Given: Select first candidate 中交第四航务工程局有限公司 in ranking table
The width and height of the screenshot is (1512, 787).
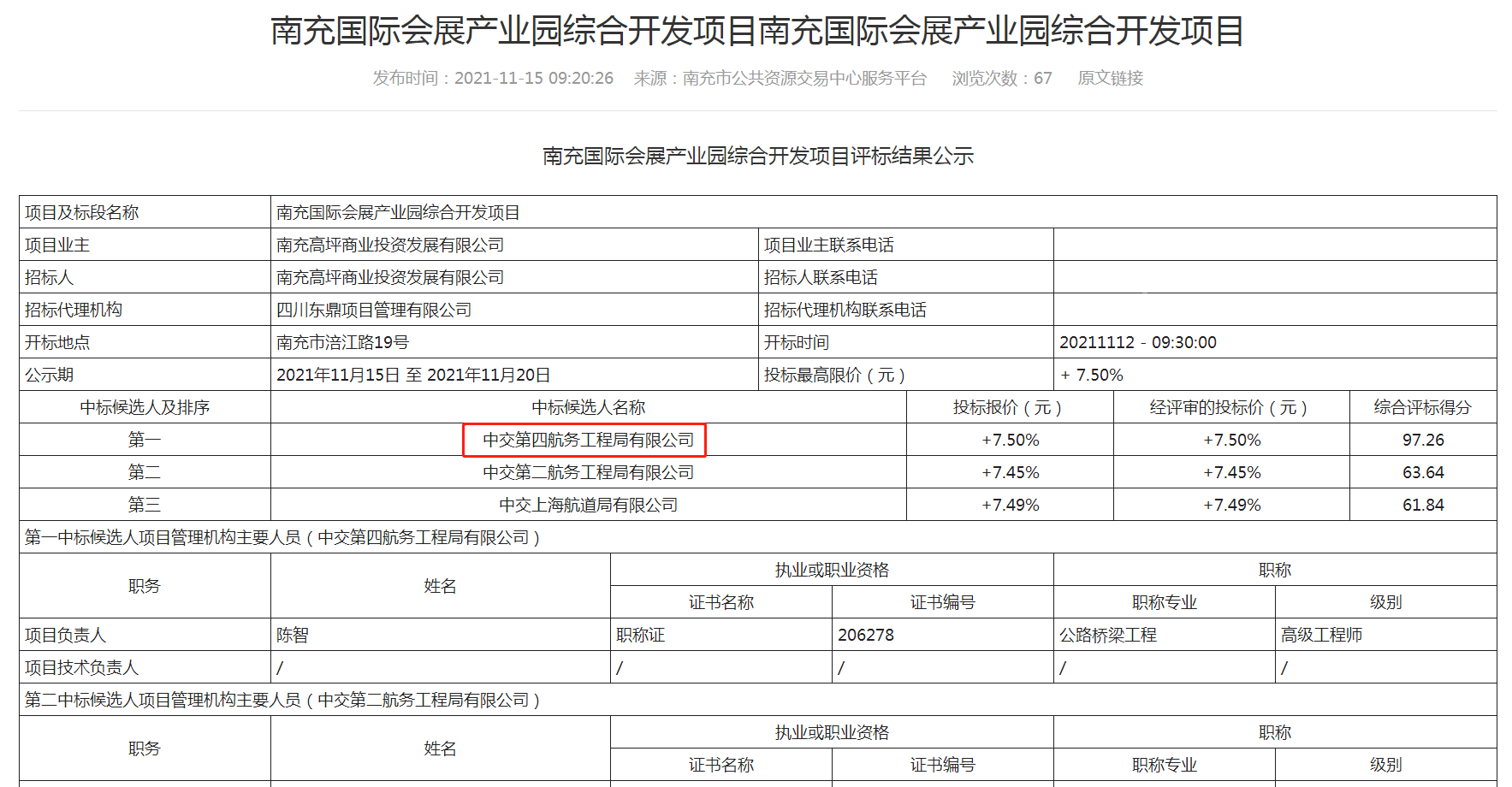Looking at the screenshot, I should coord(589,440).
